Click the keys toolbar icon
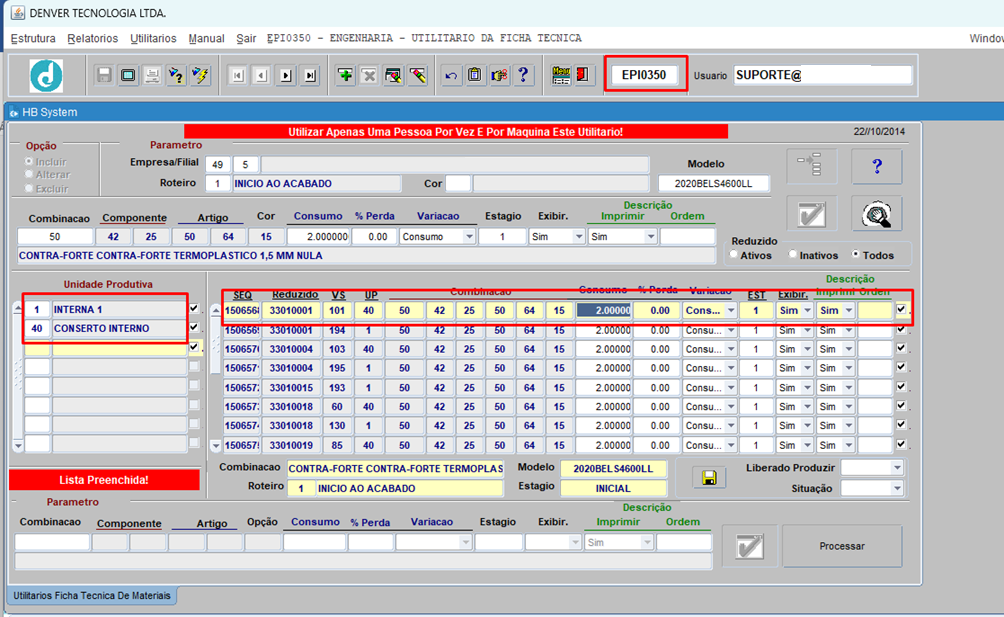1004x617 pixels. click(499, 76)
